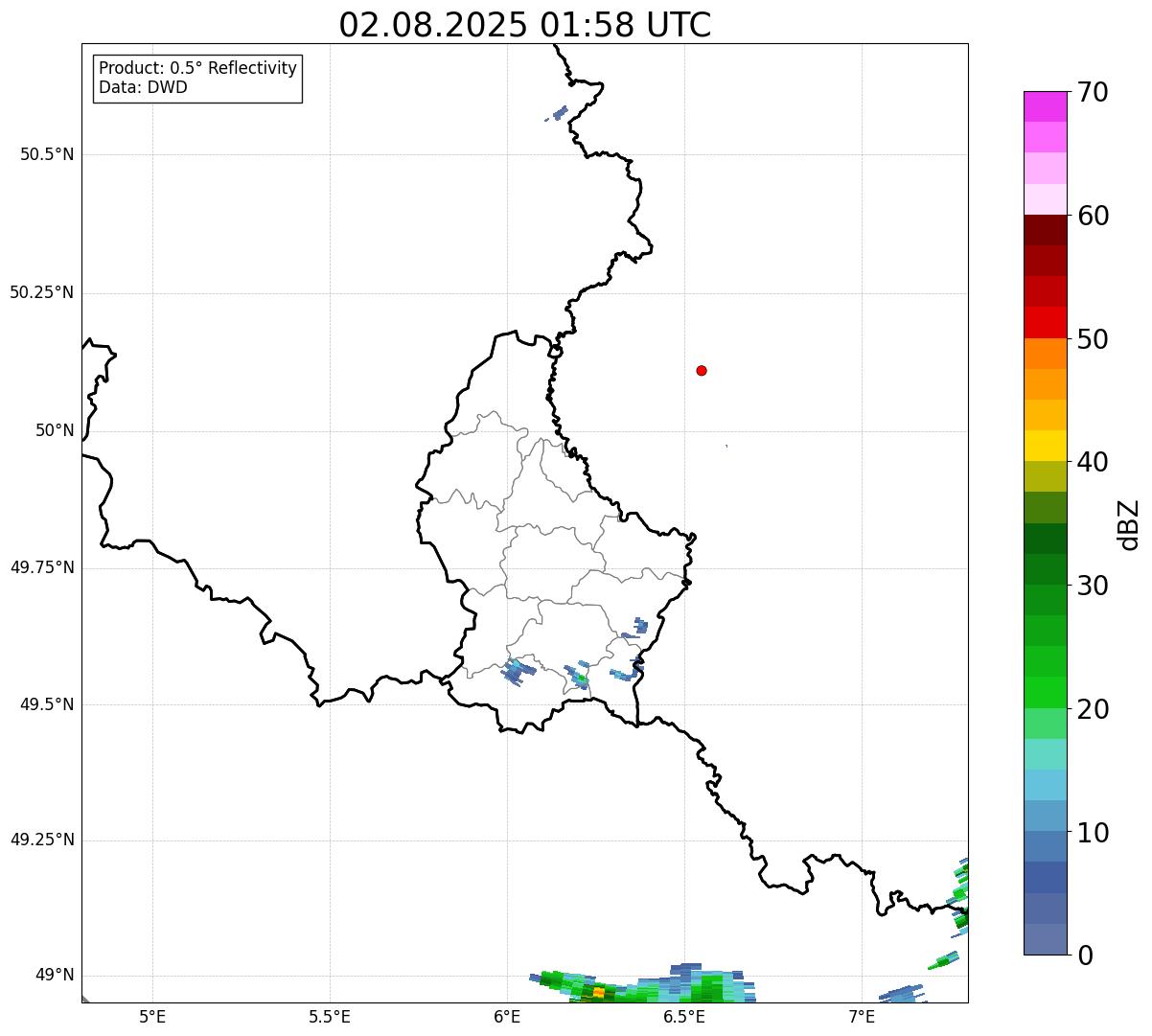
Task: Click the colorbar tick label 30
Action: coord(1093,586)
